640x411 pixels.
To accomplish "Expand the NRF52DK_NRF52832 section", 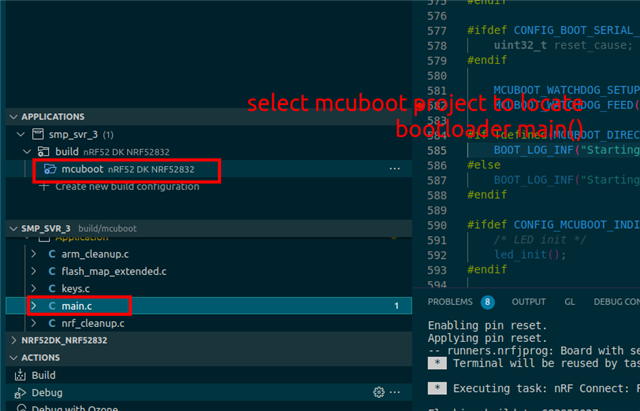I will click(11, 340).
